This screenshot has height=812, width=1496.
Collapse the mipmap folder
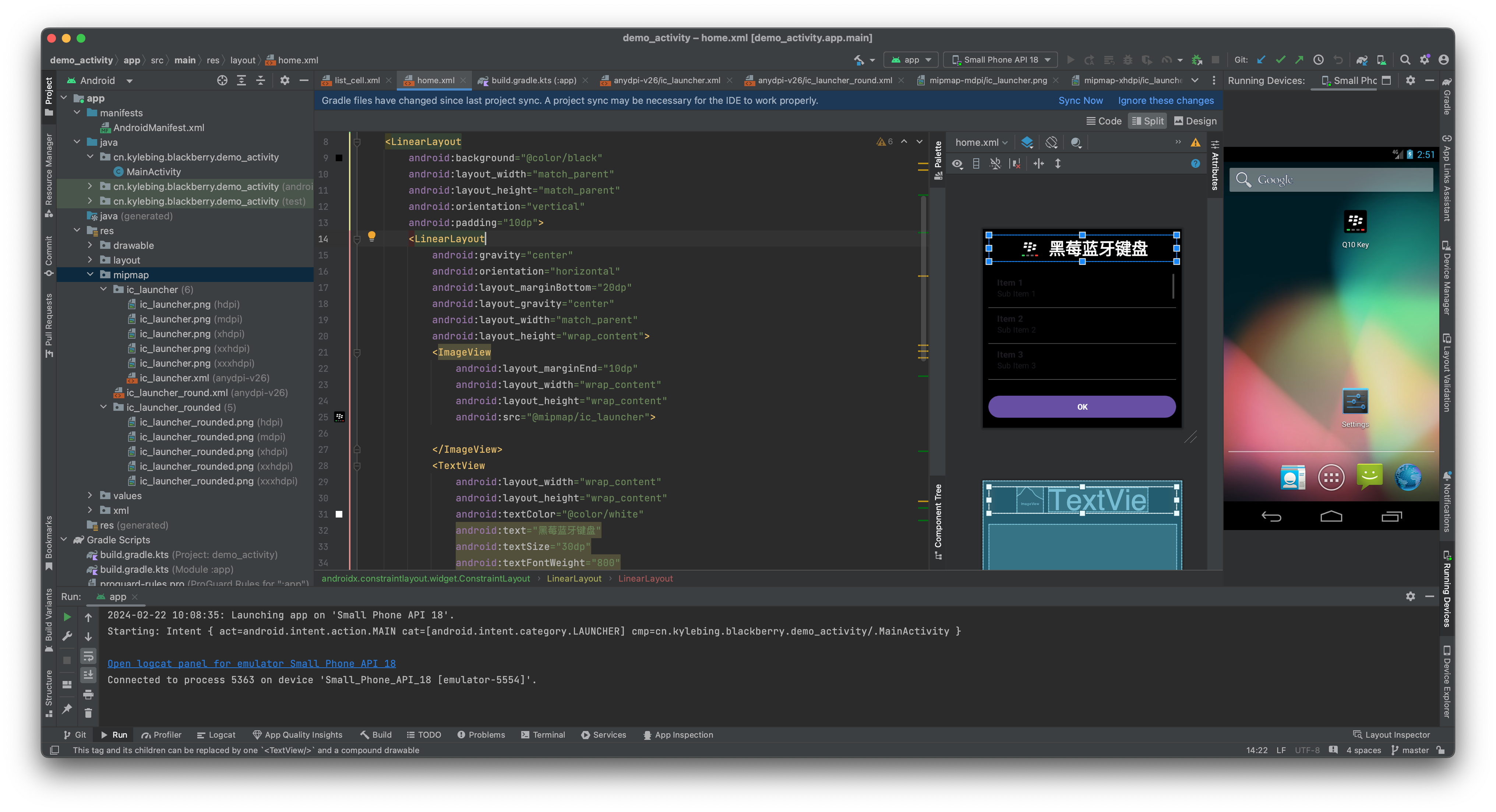tap(90, 275)
